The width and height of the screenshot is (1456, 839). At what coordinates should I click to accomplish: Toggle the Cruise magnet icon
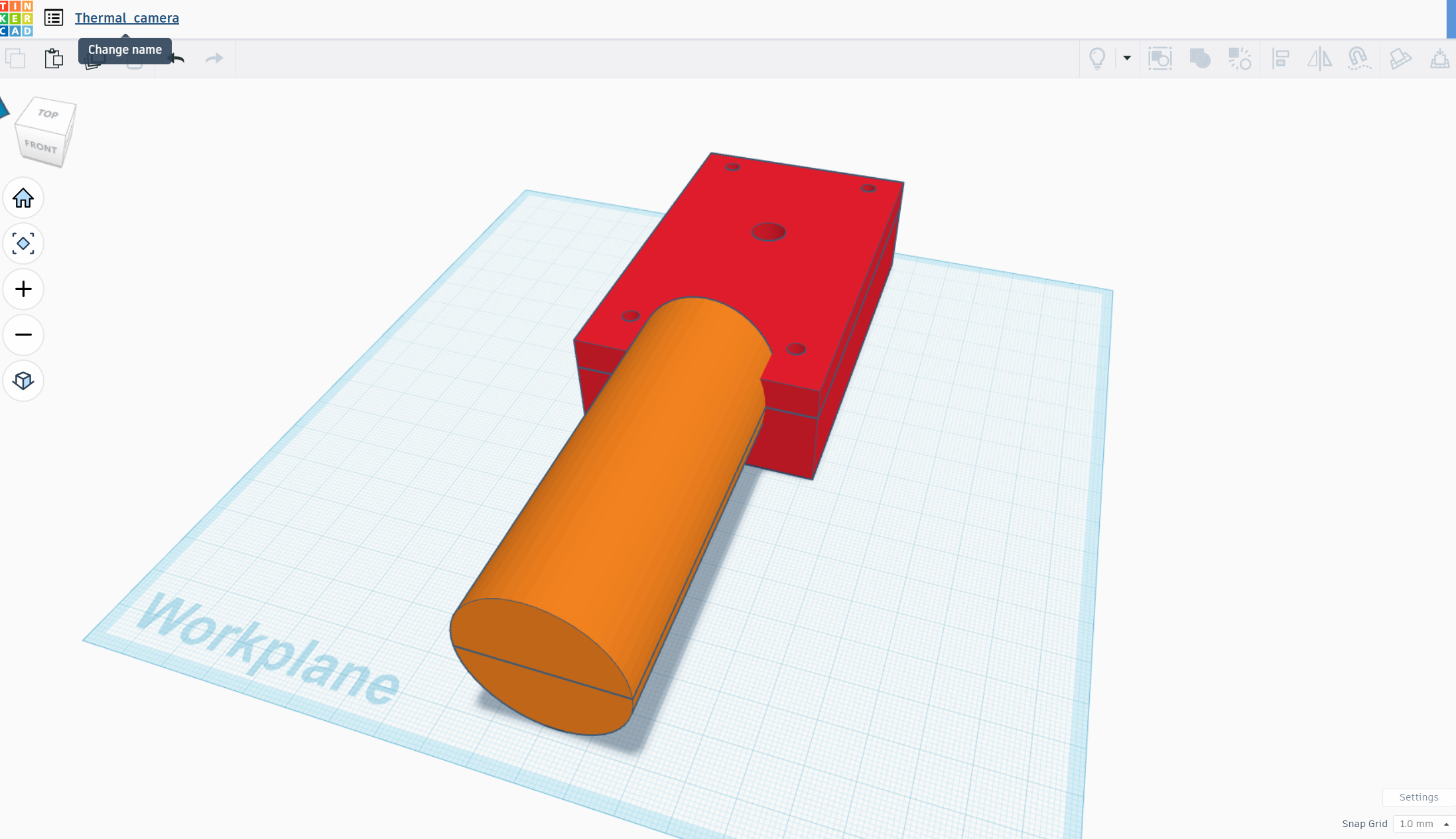point(1359,58)
